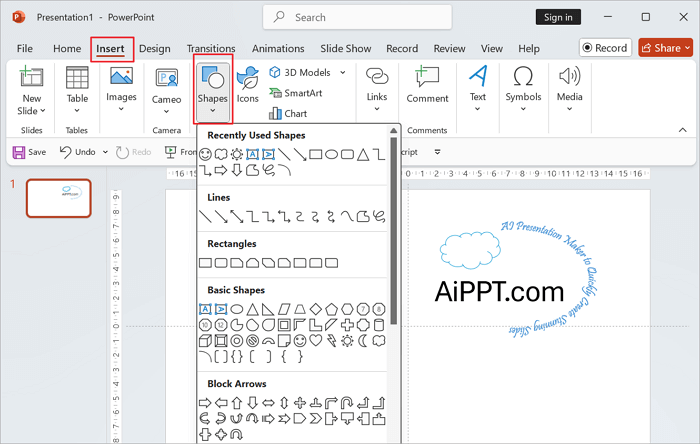The height and width of the screenshot is (444, 700).
Task: Click the shapes gallery scrollbar
Action: point(393,231)
